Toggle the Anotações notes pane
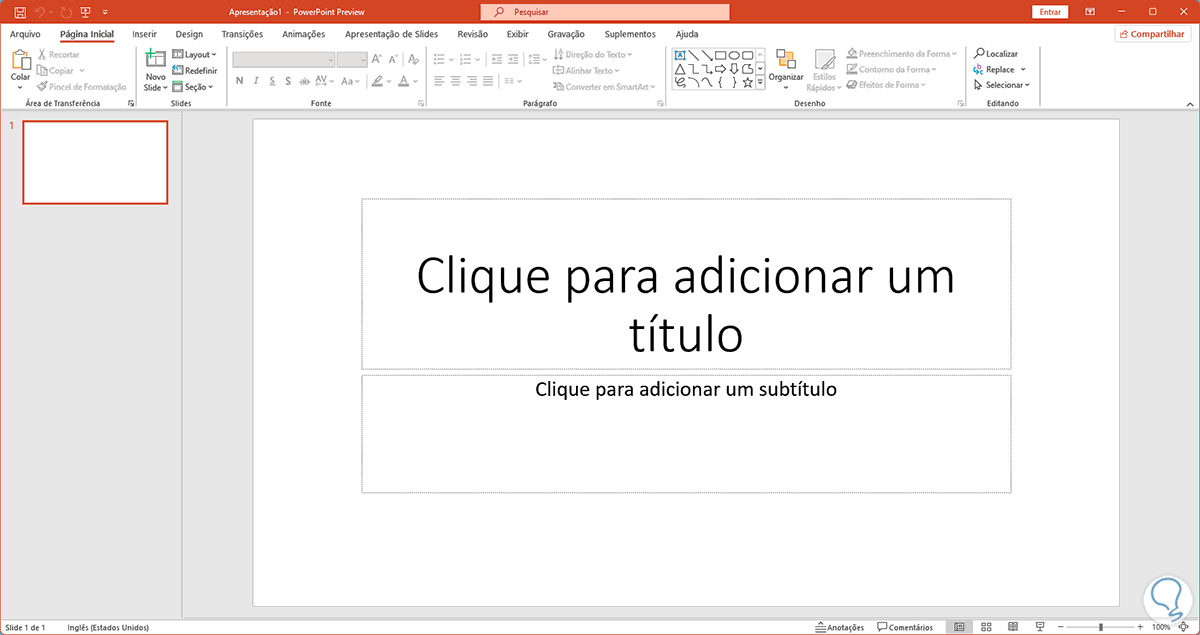The width and height of the screenshot is (1200, 635). click(840, 627)
